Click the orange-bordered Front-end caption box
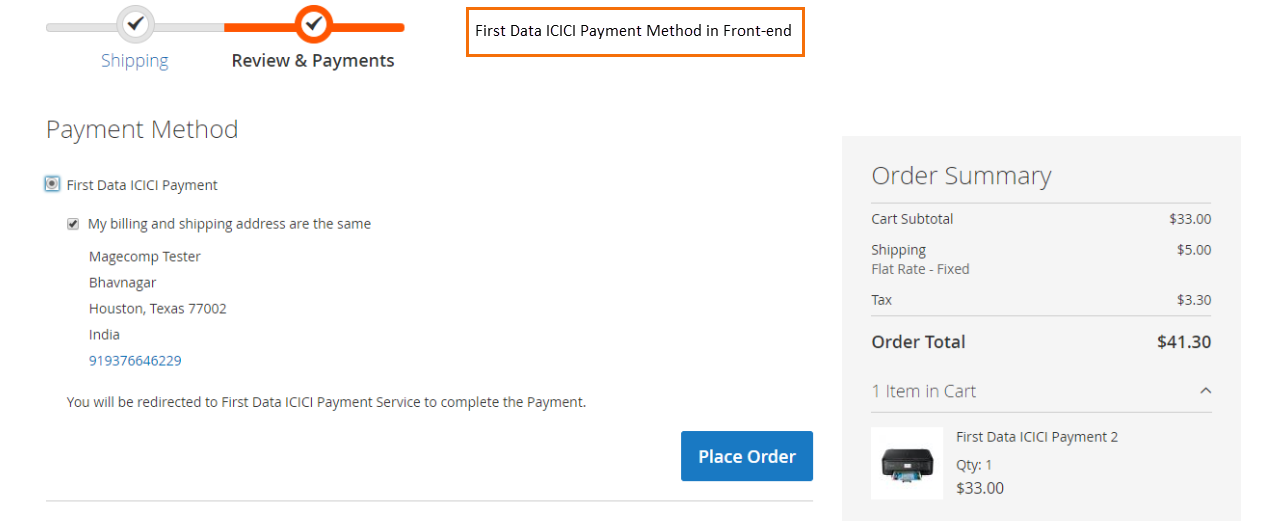This screenshot has height=521, width=1270. (x=635, y=31)
